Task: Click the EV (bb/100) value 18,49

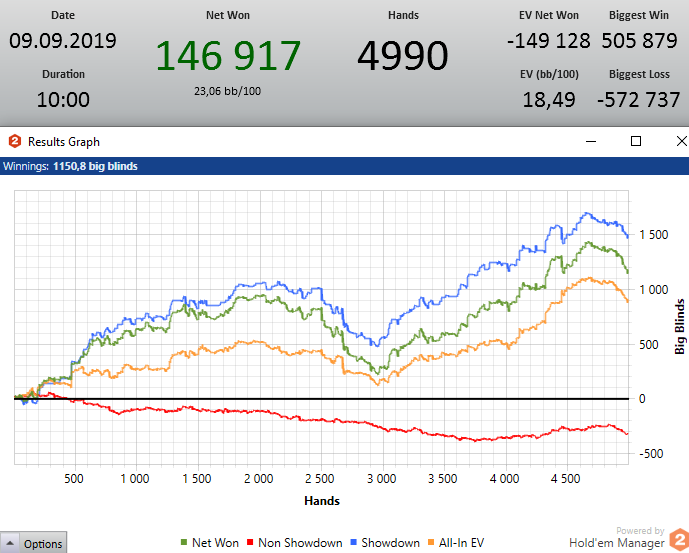Action: click(549, 100)
